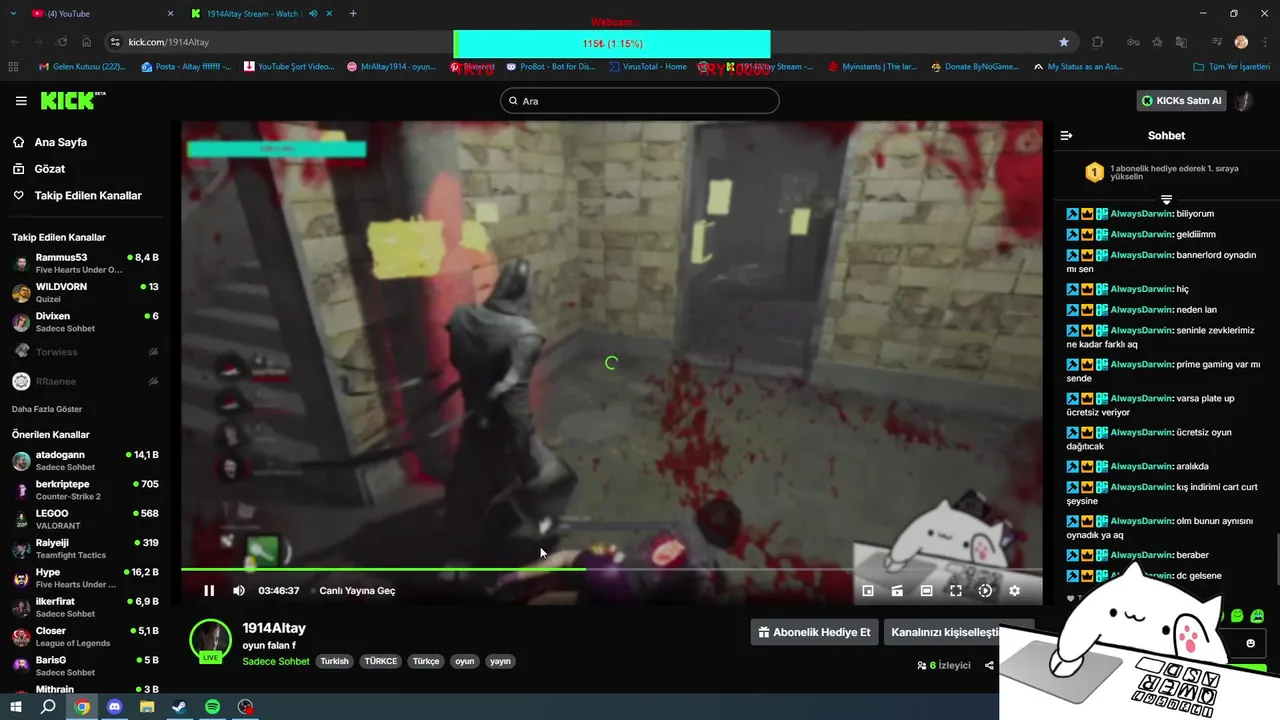Screen dimensions: 1280x720
Task: Open the Sadece Sohbet category link
Action: click(x=276, y=661)
